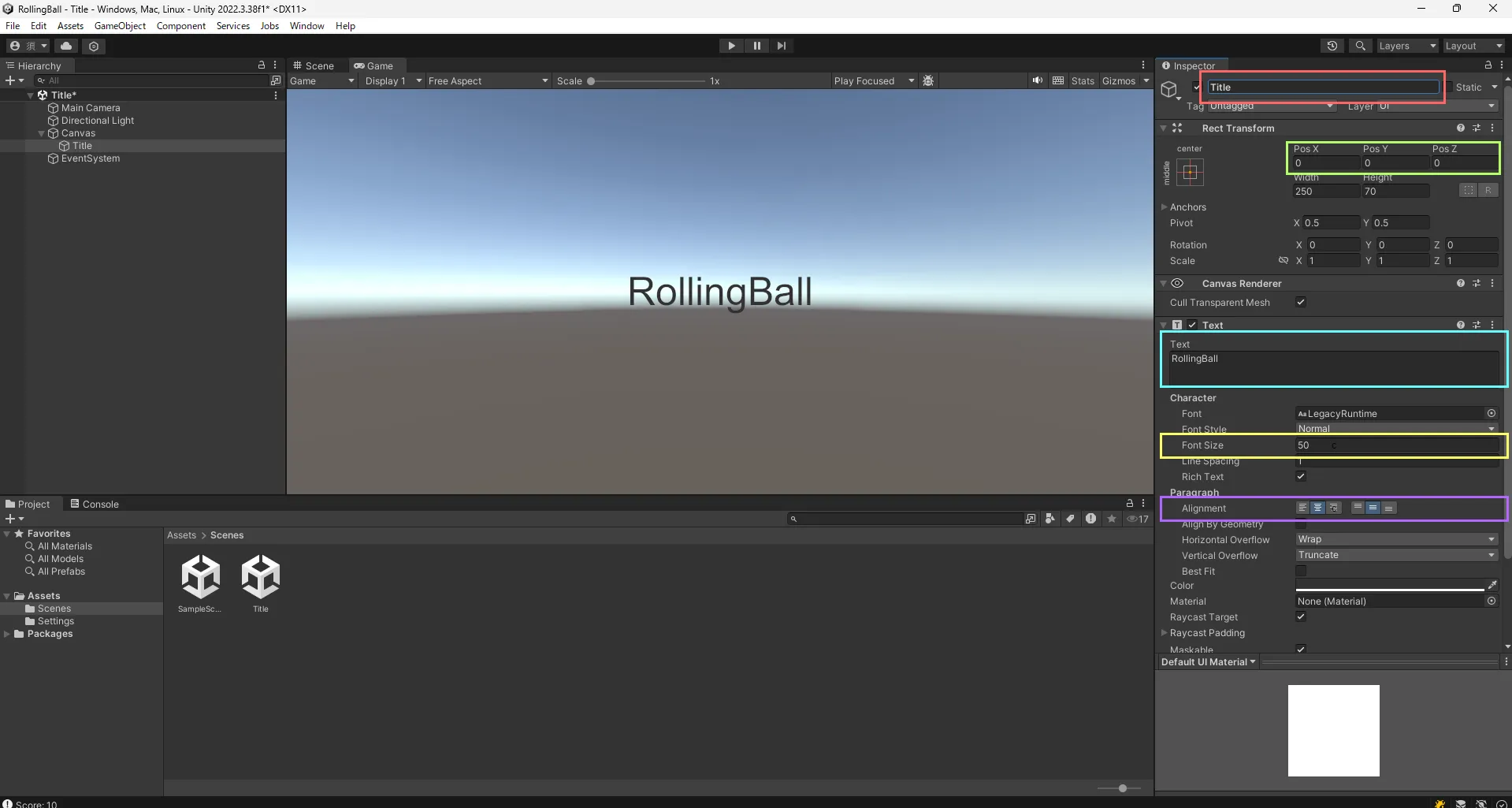Viewport: 1512px width, 808px height.
Task: Disable the Rich Text checkbox
Action: (x=1301, y=476)
